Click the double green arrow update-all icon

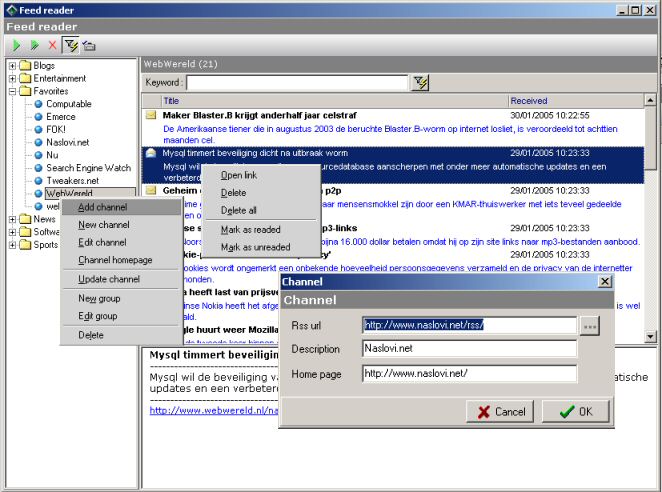click(x=35, y=45)
